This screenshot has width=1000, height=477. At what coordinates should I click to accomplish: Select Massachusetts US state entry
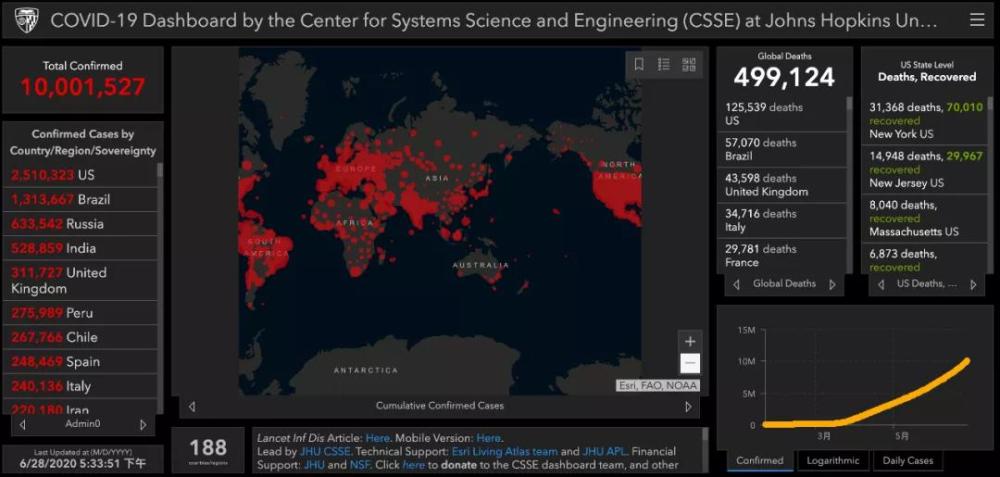[925, 219]
